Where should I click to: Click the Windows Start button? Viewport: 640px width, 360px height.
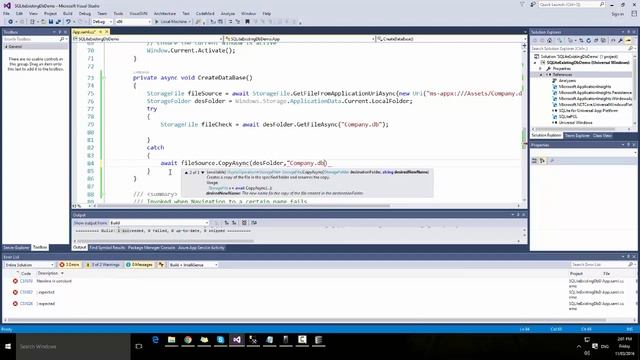8,347
